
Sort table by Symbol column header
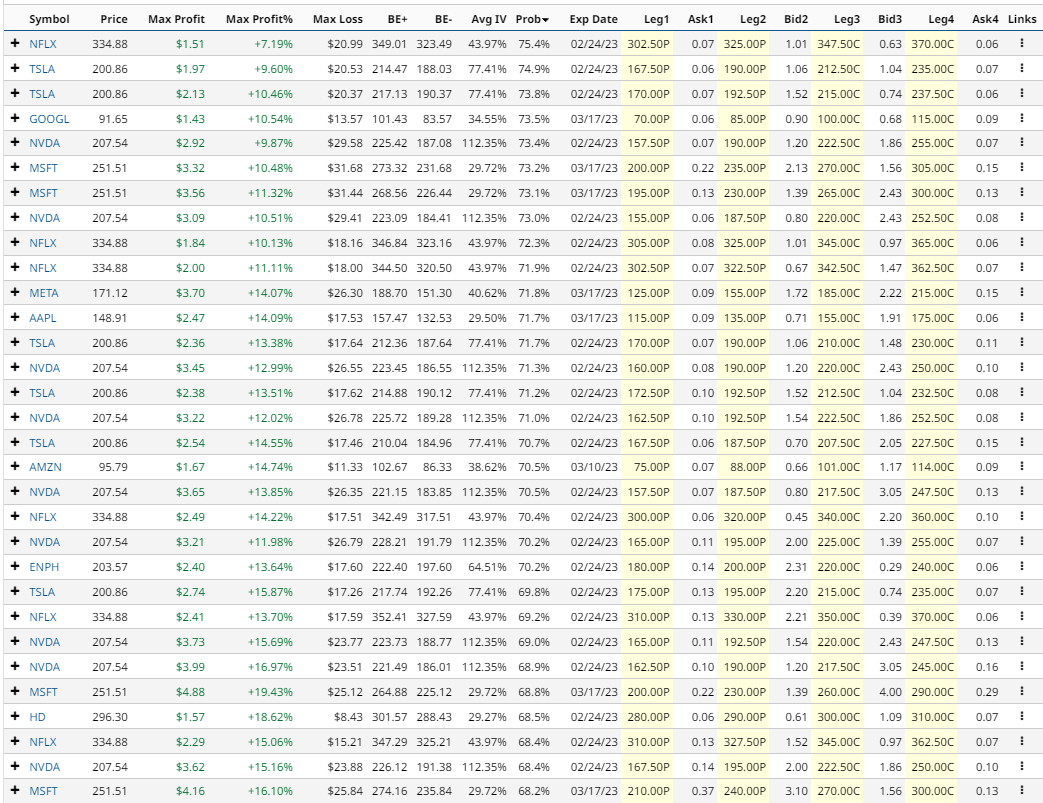[49, 19]
